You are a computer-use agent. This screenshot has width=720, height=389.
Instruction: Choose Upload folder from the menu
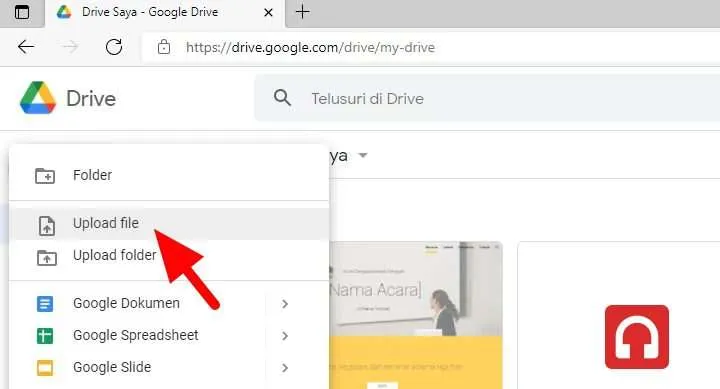[x=169, y=255]
